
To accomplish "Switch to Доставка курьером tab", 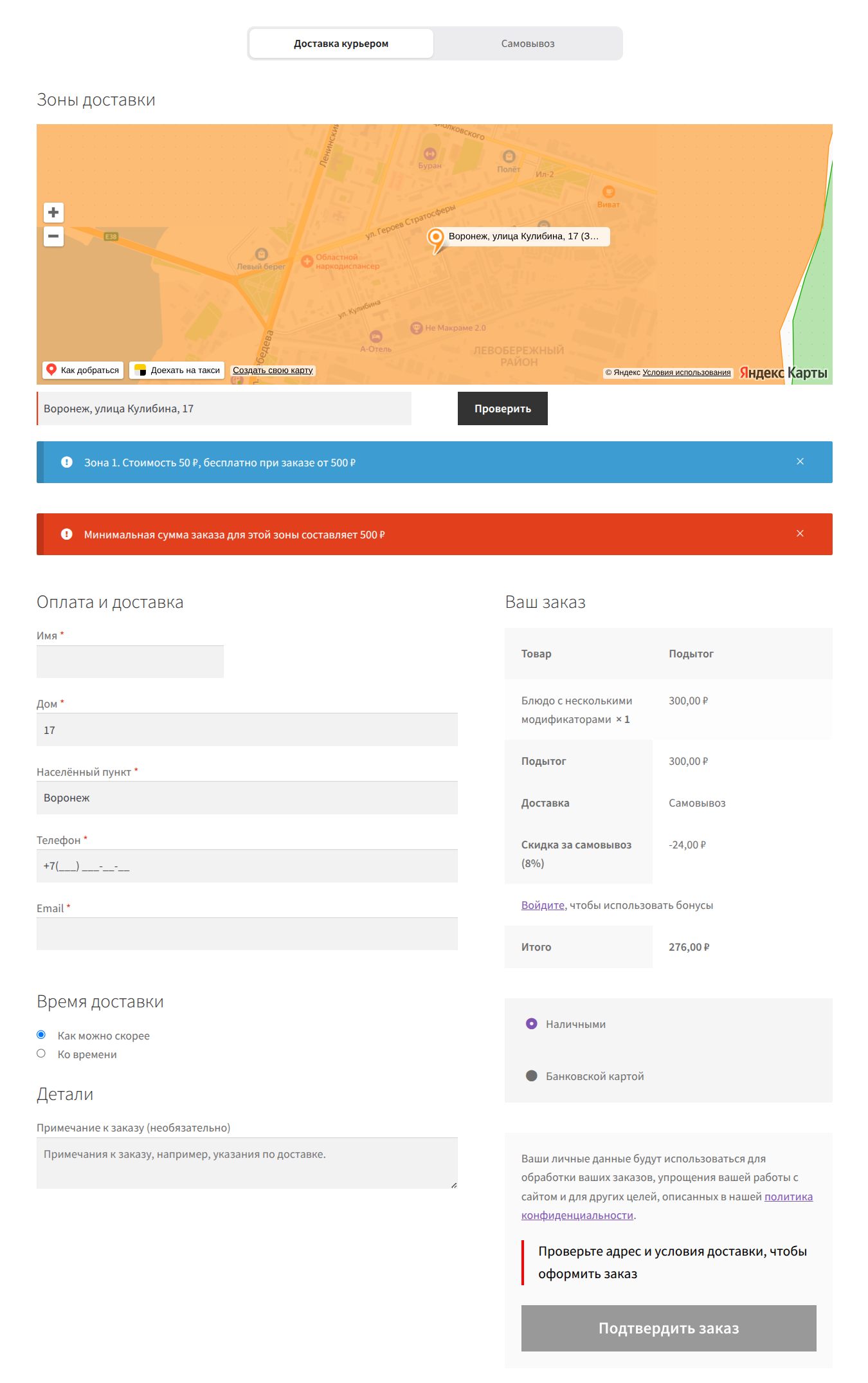I will (x=341, y=44).
